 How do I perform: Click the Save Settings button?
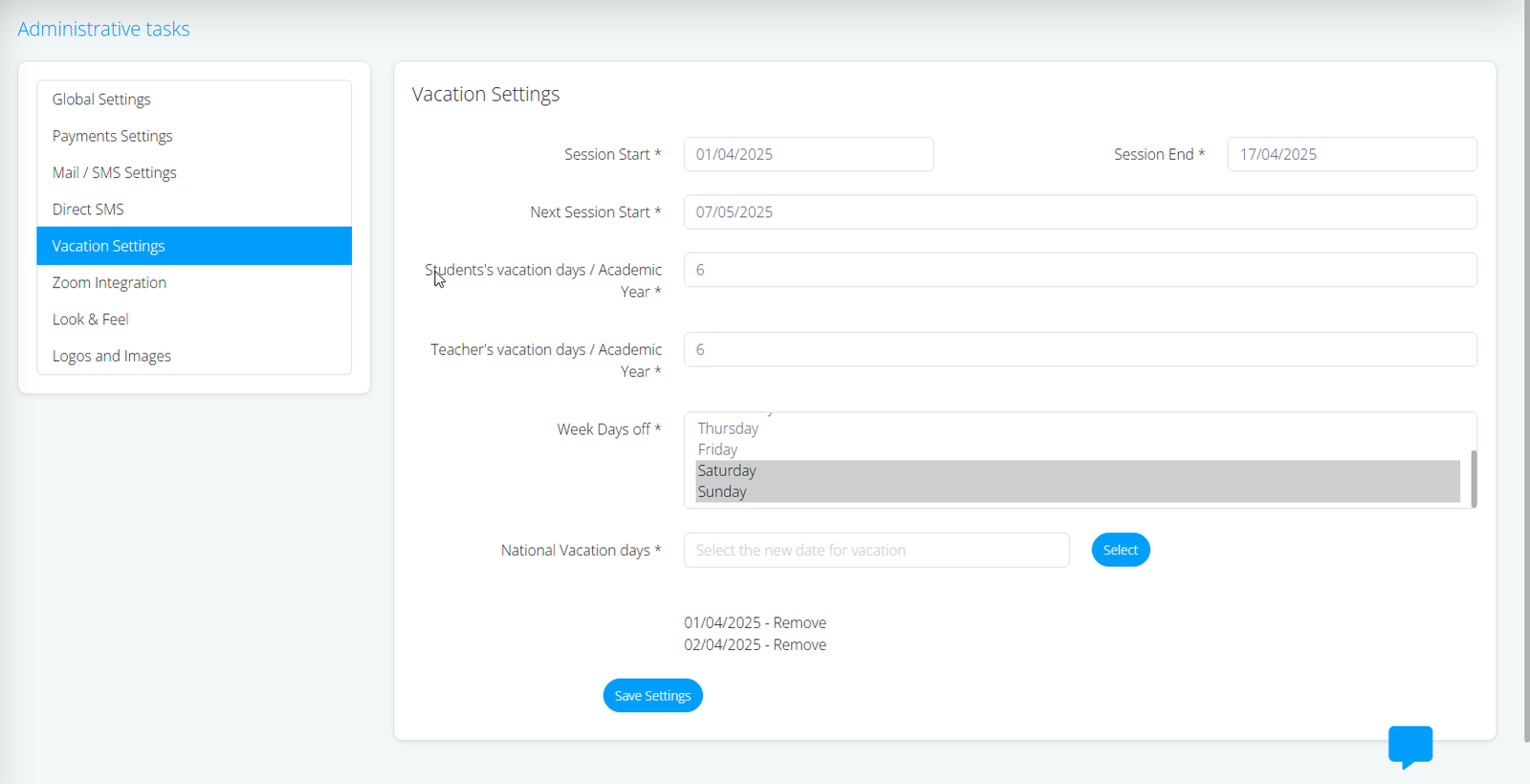652,696
